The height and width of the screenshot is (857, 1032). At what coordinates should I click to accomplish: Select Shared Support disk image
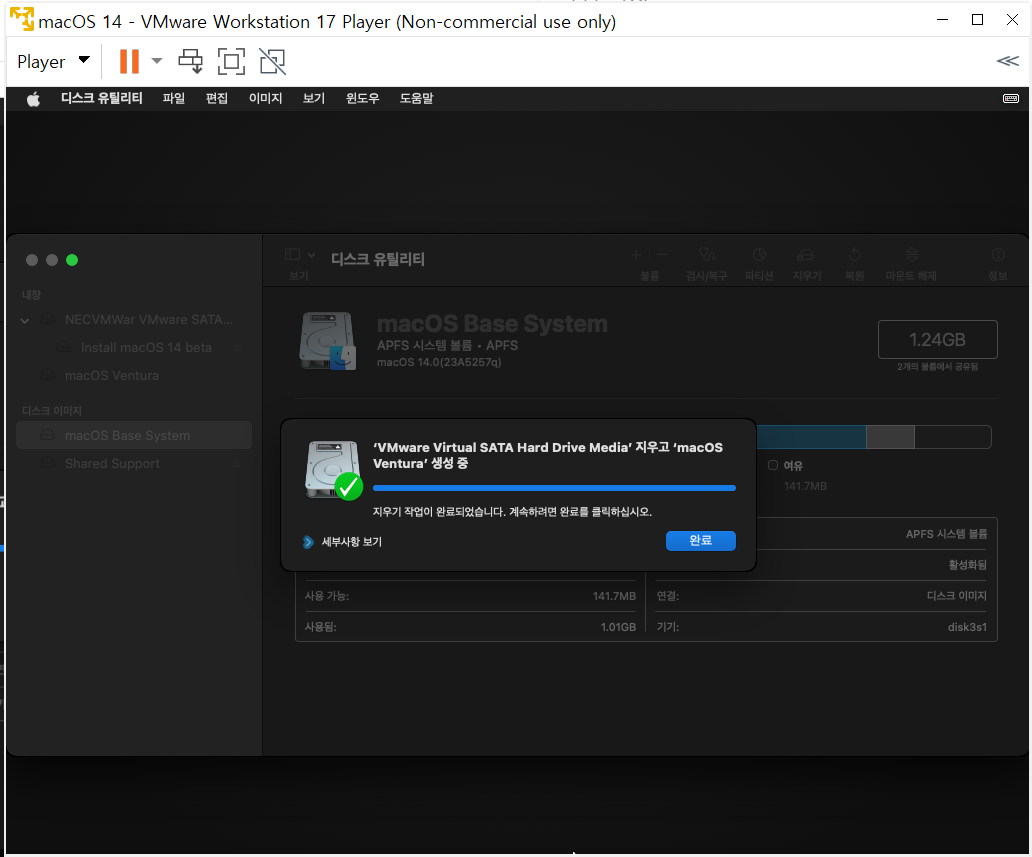(x=134, y=463)
